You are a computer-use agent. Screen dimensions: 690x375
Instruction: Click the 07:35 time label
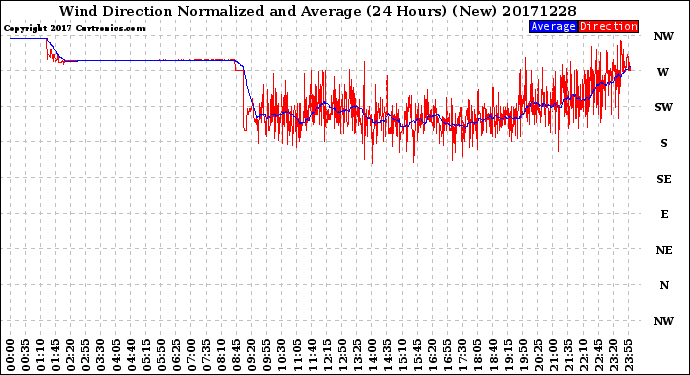pos(206,355)
